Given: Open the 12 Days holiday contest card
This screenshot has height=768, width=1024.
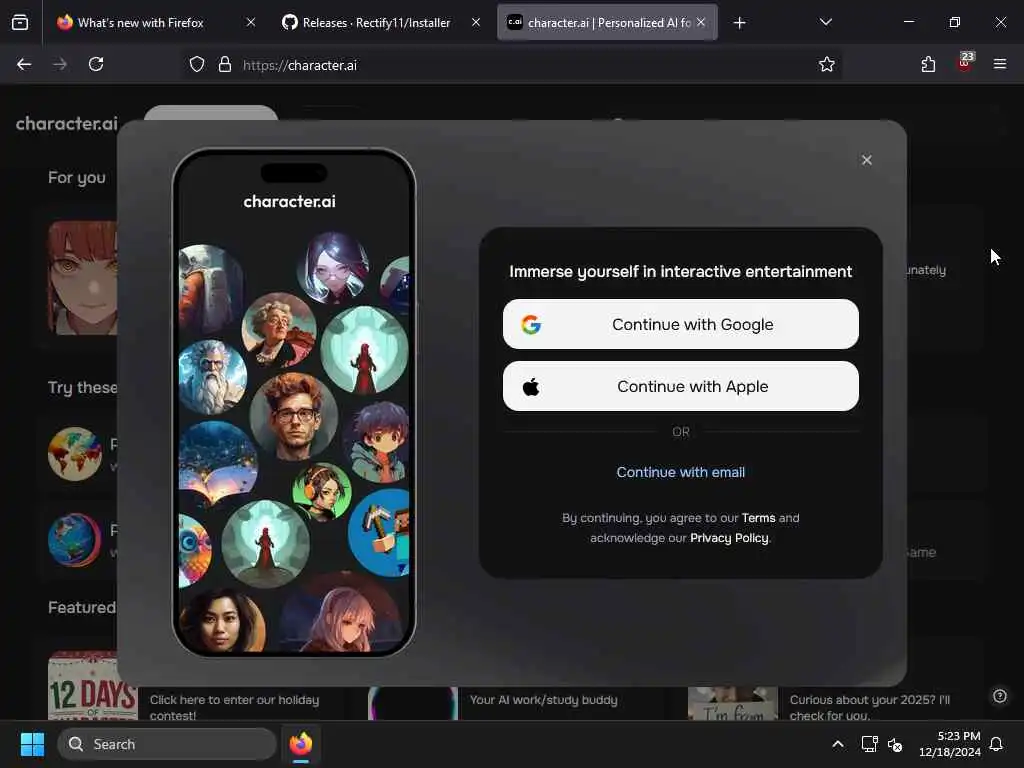Looking at the screenshot, I should [x=91, y=685].
